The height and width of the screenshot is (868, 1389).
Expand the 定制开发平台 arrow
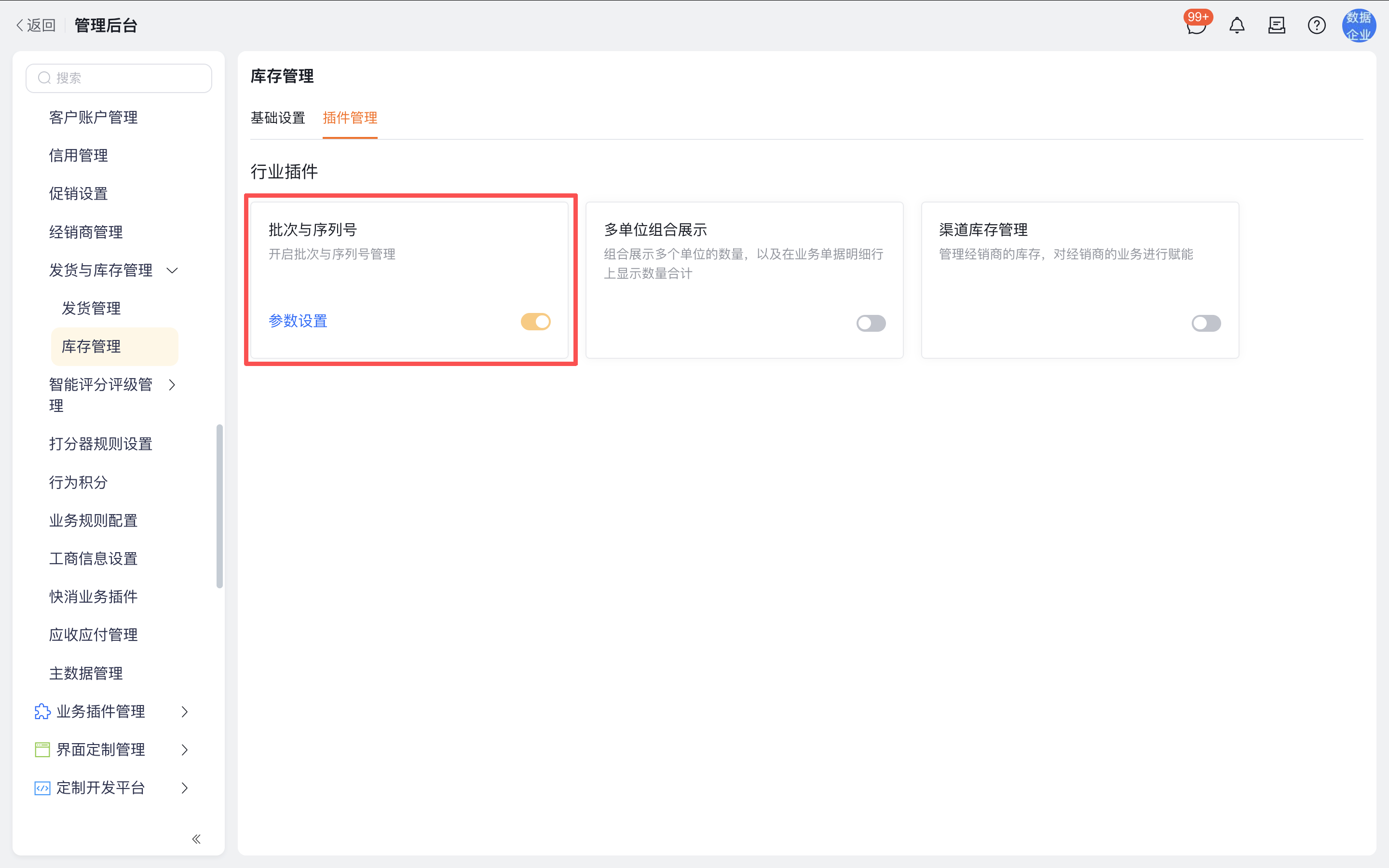tap(184, 787)
